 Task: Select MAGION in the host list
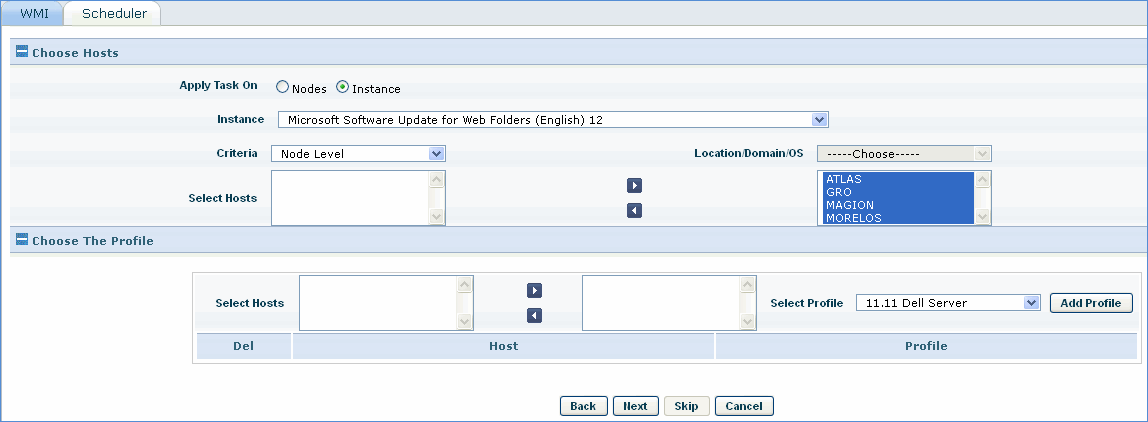(x=850, y=205)
